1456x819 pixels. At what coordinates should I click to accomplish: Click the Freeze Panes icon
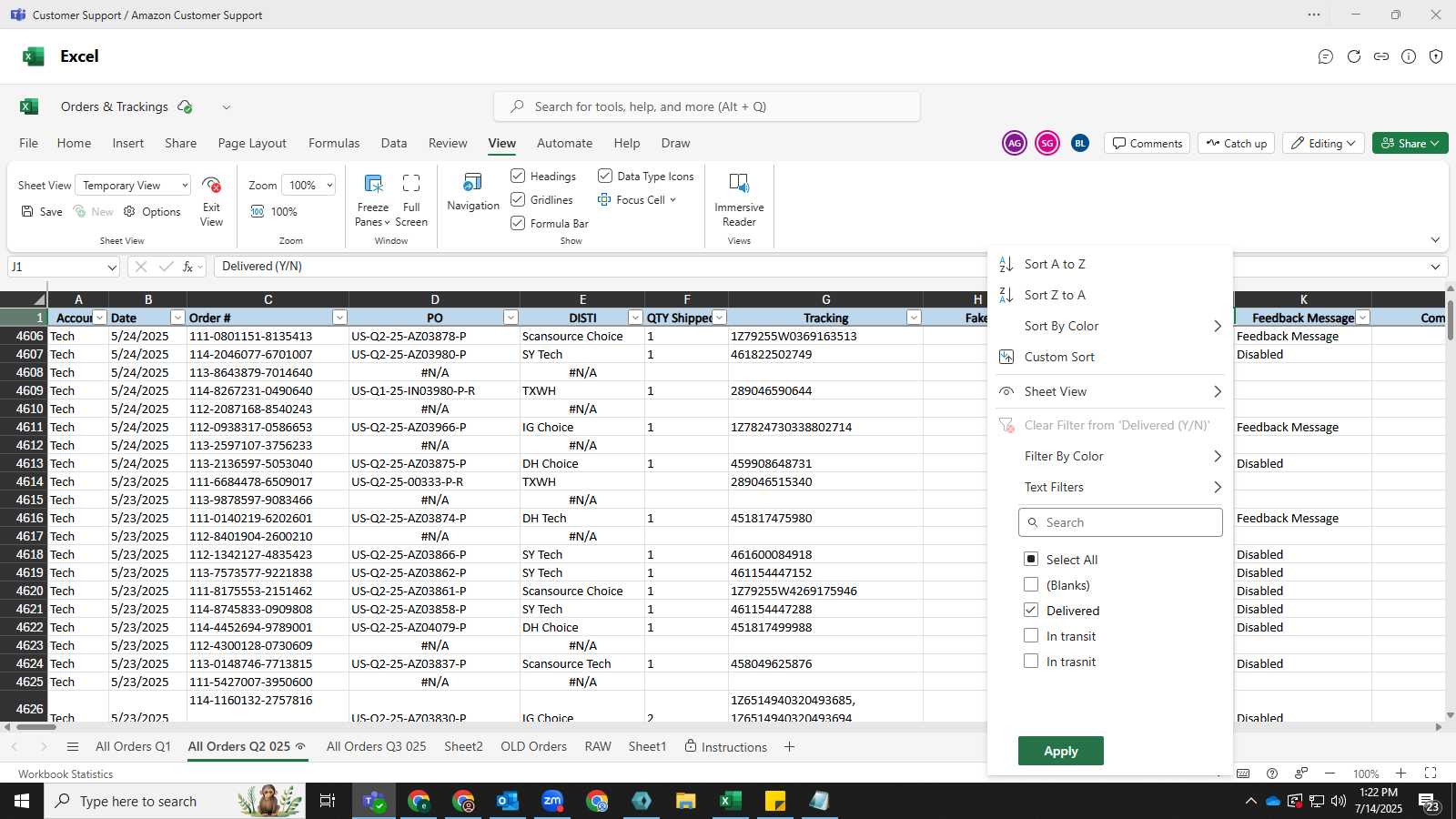[373, 183]
